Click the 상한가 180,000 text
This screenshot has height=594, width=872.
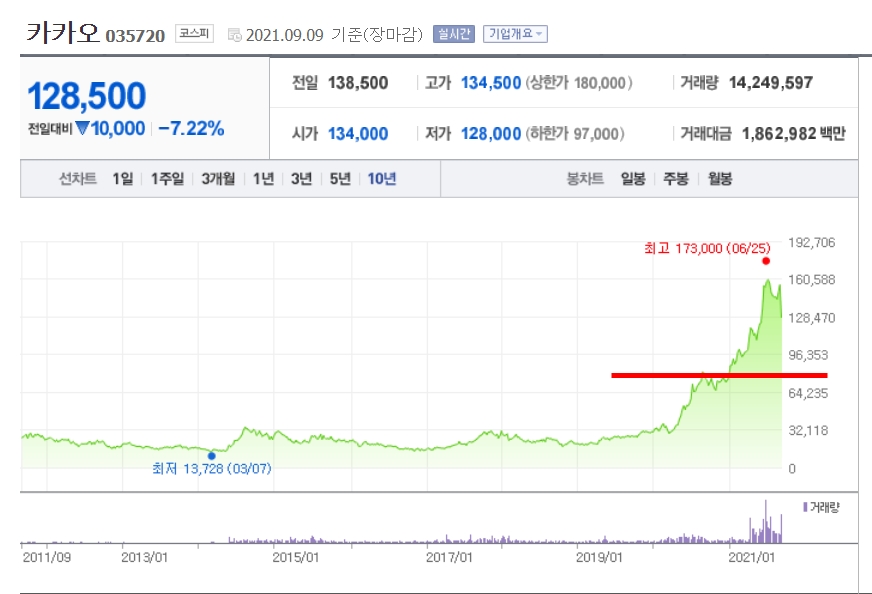[x=579, y=83]
